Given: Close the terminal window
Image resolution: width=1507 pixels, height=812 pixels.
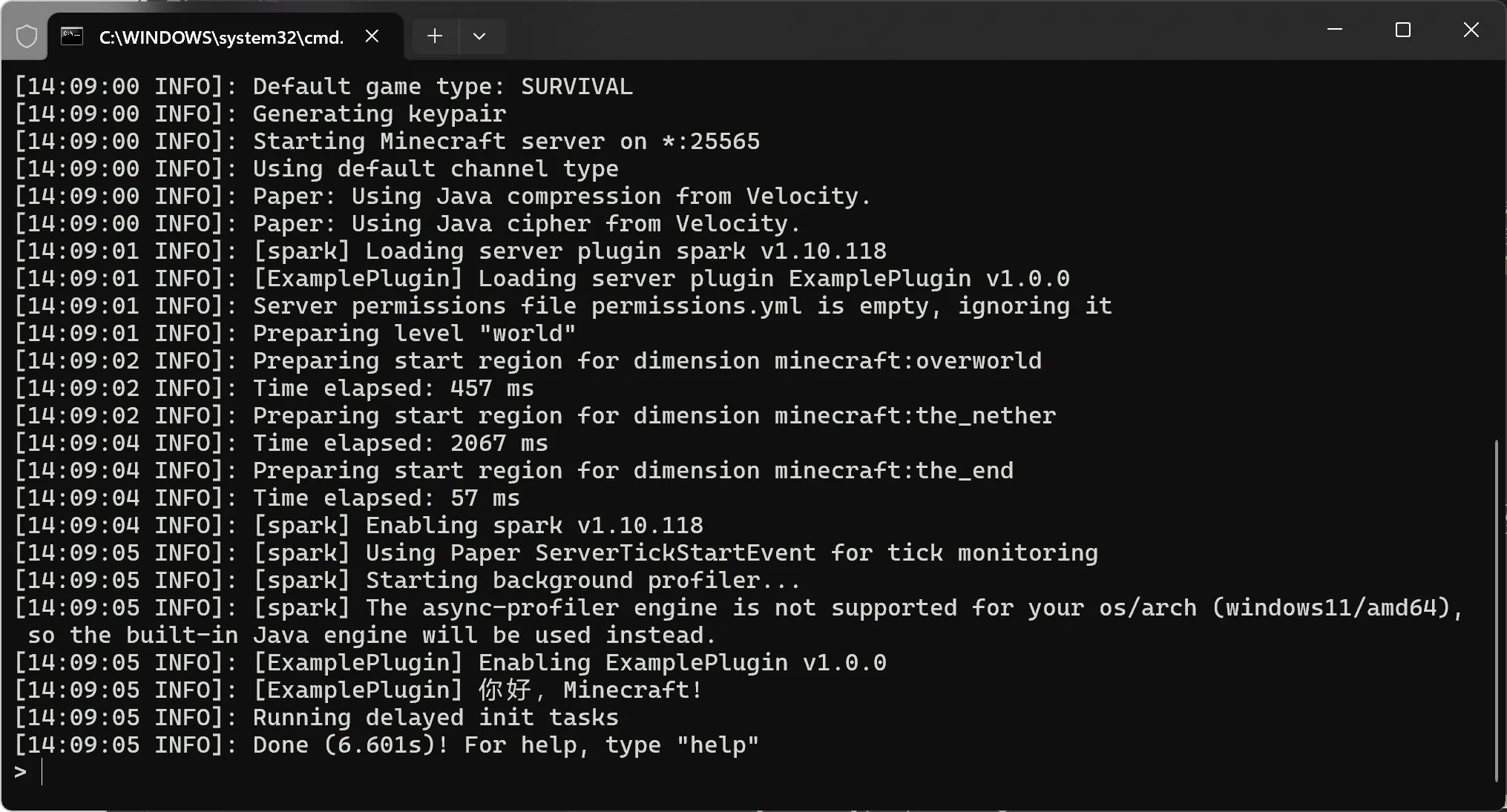Looking at the screenshot, I should pyautogui.click(x=1471, y=30).
